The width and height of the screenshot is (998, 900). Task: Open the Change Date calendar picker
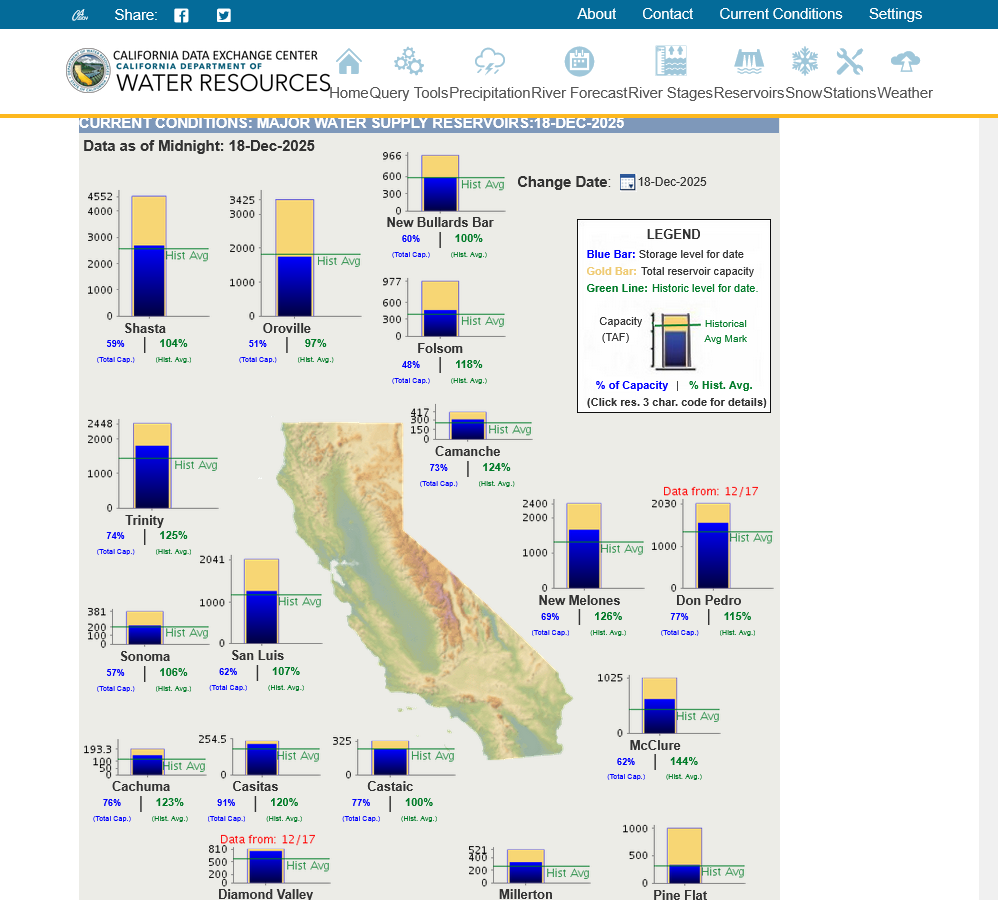point(627,182)
